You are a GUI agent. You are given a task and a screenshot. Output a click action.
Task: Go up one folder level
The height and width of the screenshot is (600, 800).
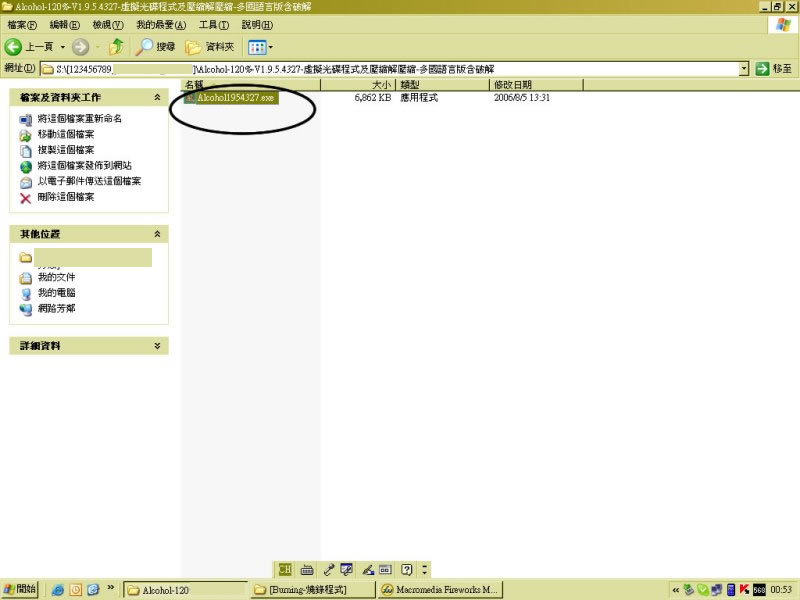point(116,47)
